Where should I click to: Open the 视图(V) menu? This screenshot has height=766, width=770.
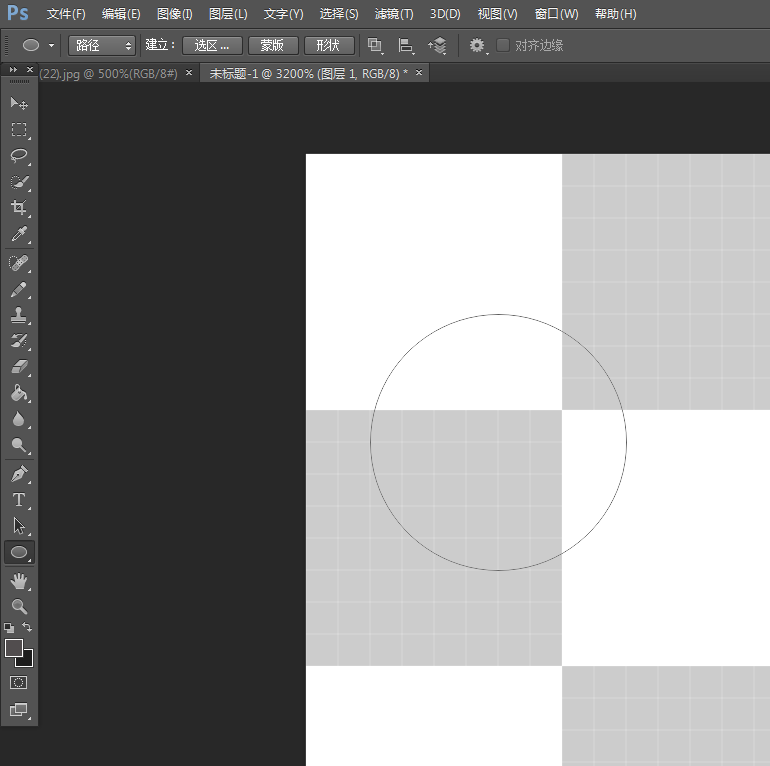click(497, 14)
